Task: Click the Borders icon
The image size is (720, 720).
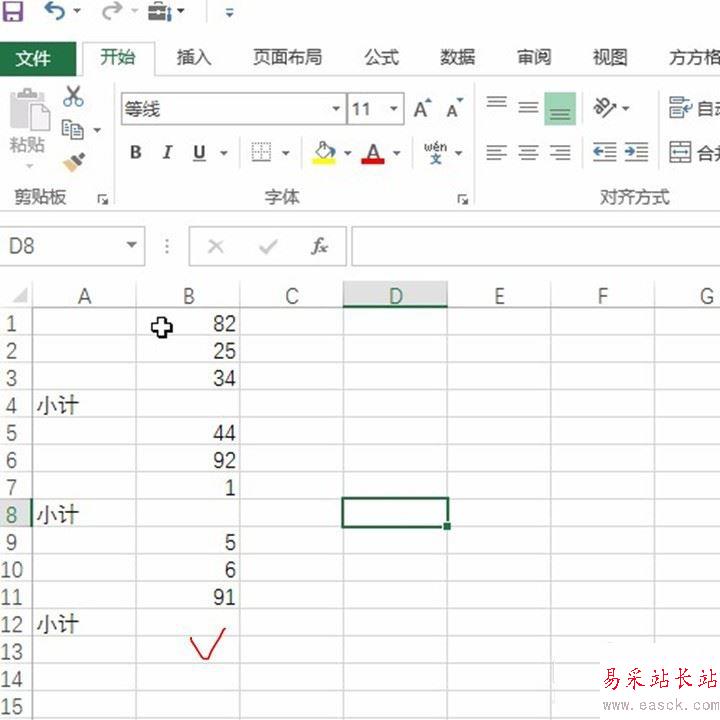Action: tap(261, 152)
